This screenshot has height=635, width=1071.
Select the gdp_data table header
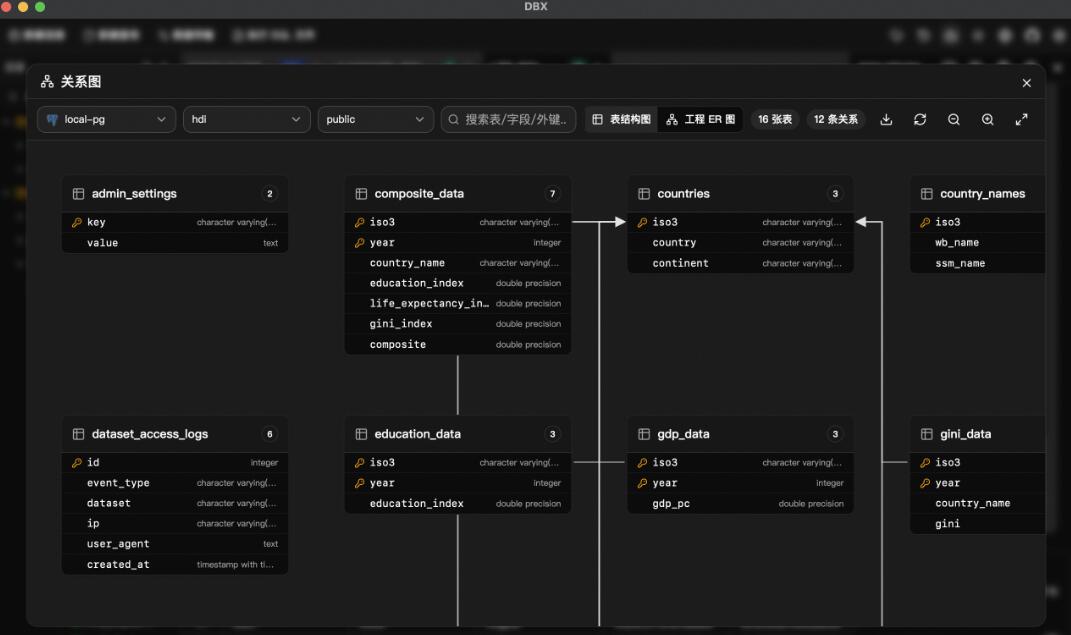click(x=740, y=434)
